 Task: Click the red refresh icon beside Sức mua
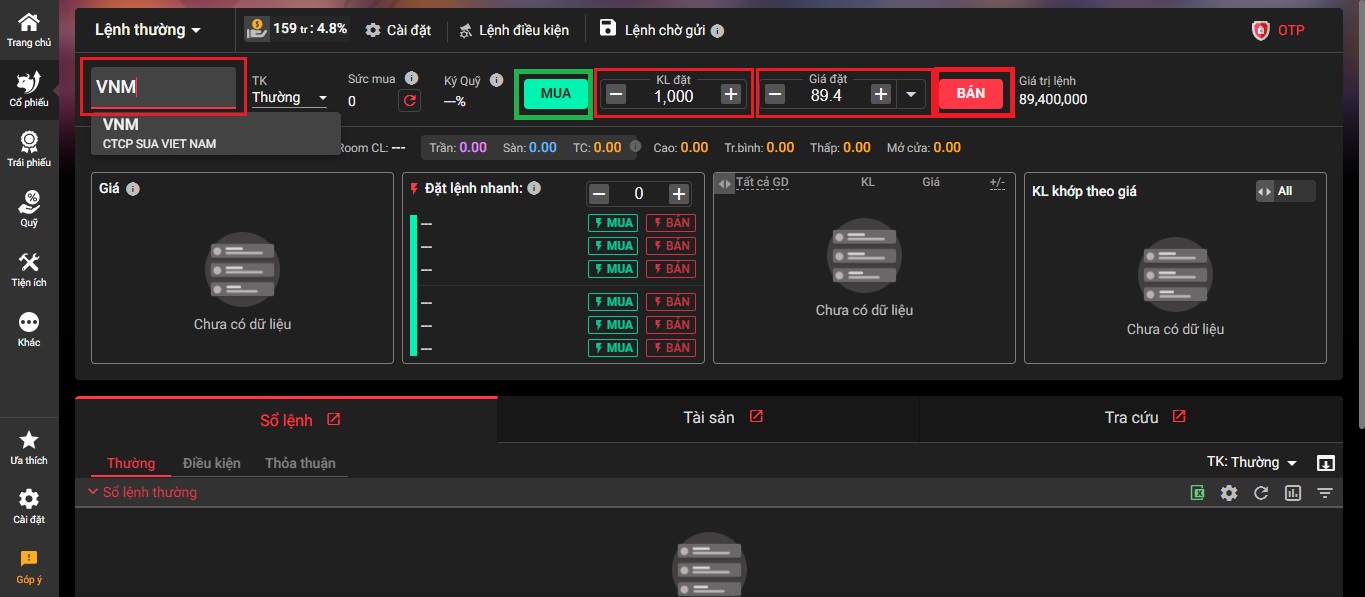pos(408,100)
